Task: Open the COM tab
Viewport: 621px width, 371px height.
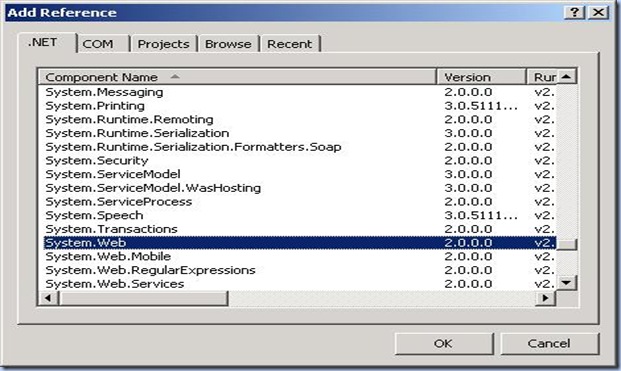Action: click(103, 44)
